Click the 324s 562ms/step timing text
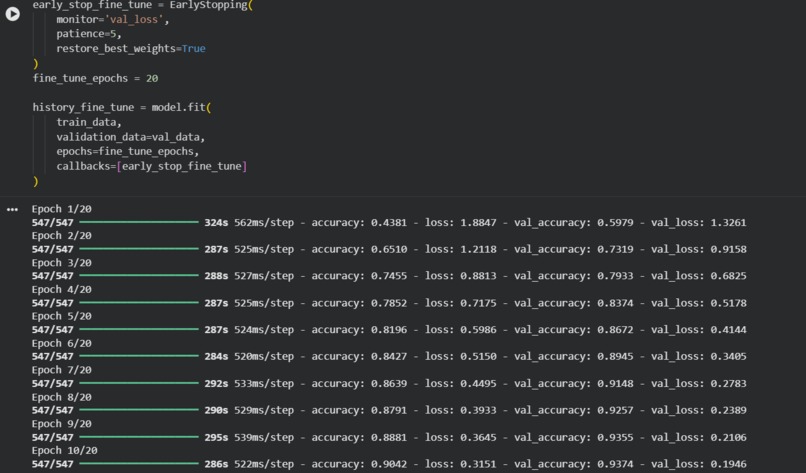The height and width of the screenshot is (473, 806). coord(249,223)
